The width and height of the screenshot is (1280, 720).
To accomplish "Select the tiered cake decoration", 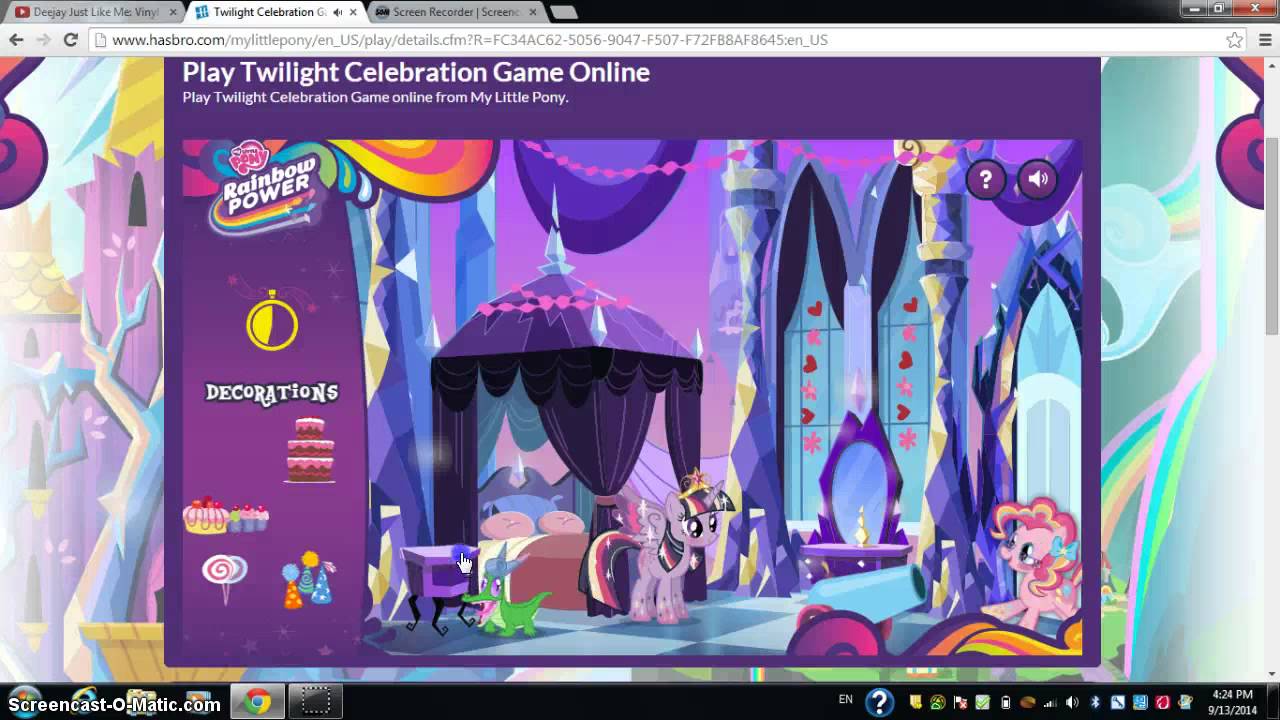I will point(310,450).
